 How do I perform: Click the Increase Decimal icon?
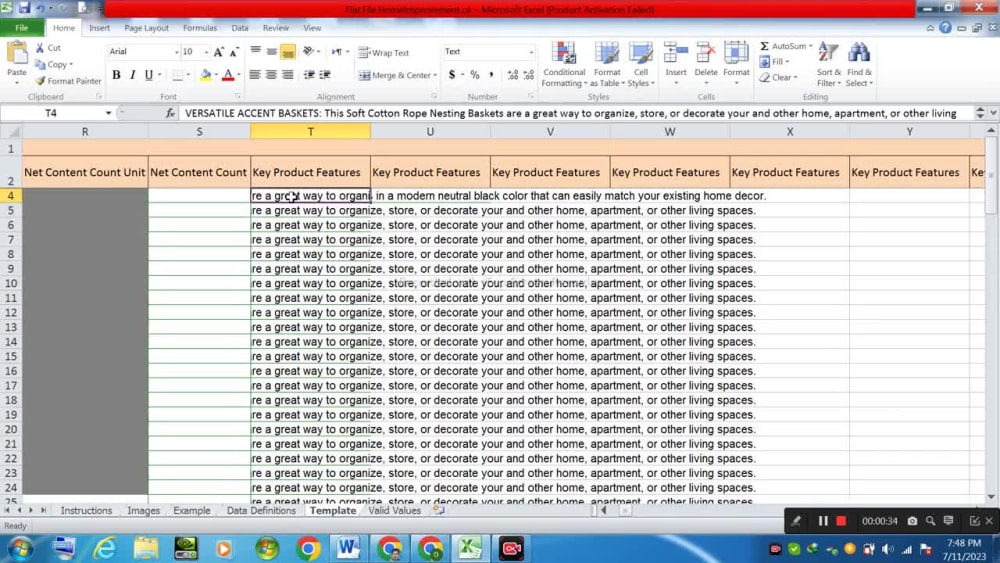click(x=513, y=75)
